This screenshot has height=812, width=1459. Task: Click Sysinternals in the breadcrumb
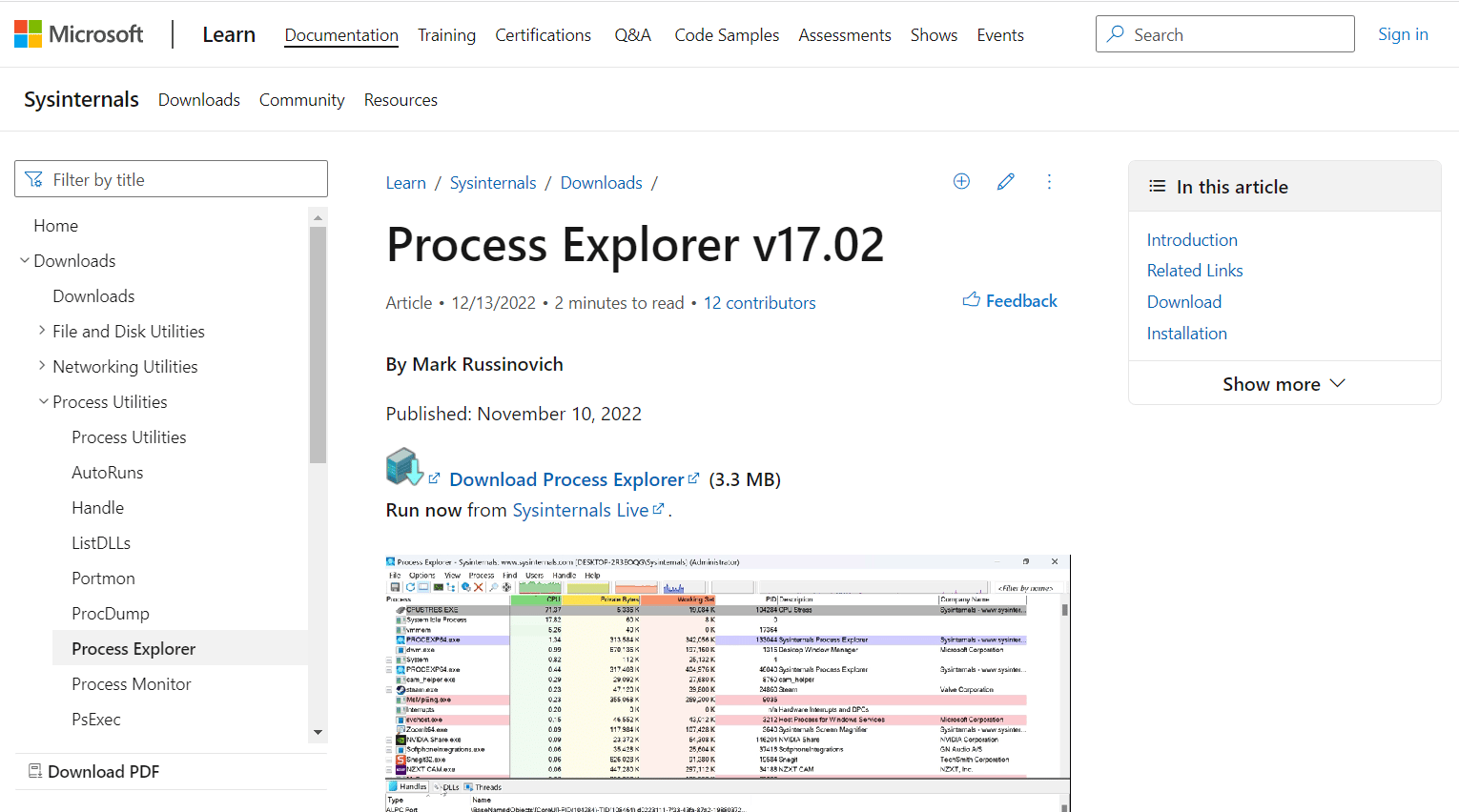[493, 183]
